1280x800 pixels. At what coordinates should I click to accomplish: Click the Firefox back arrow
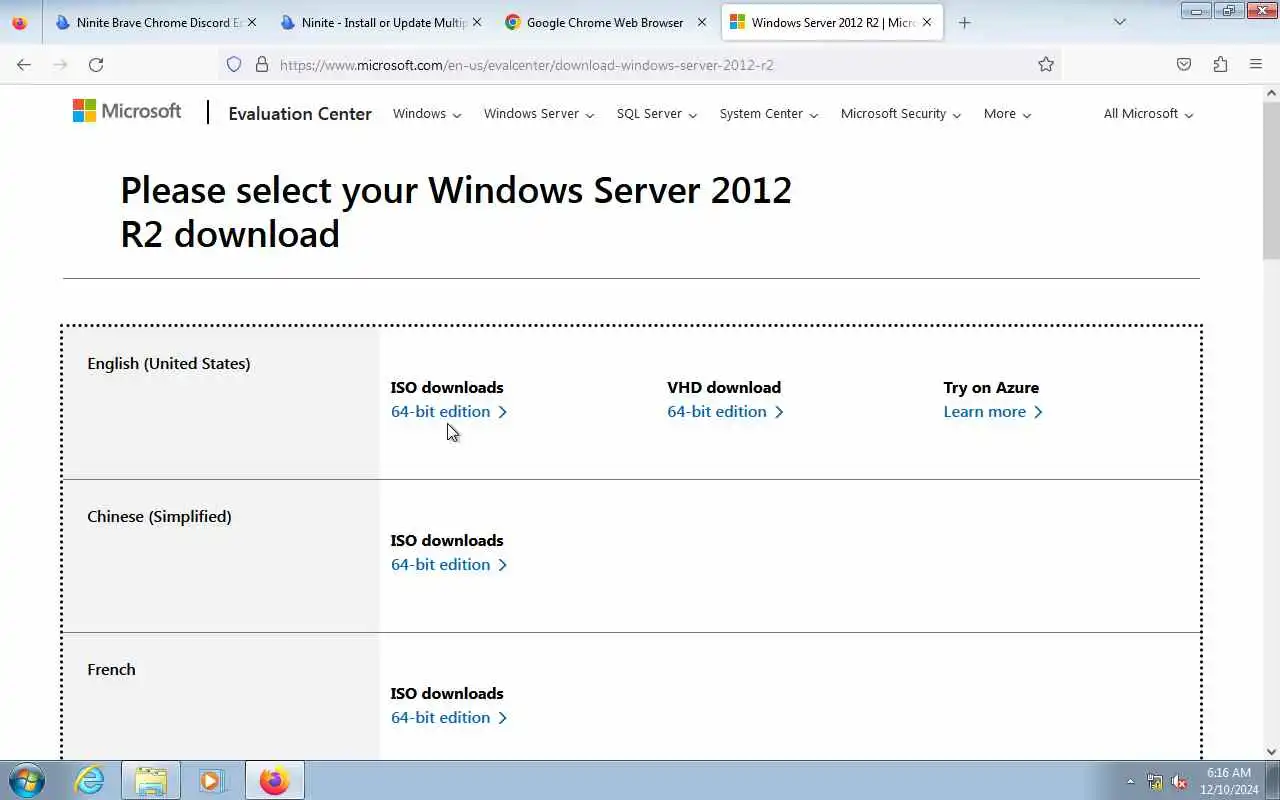[24, 64]
